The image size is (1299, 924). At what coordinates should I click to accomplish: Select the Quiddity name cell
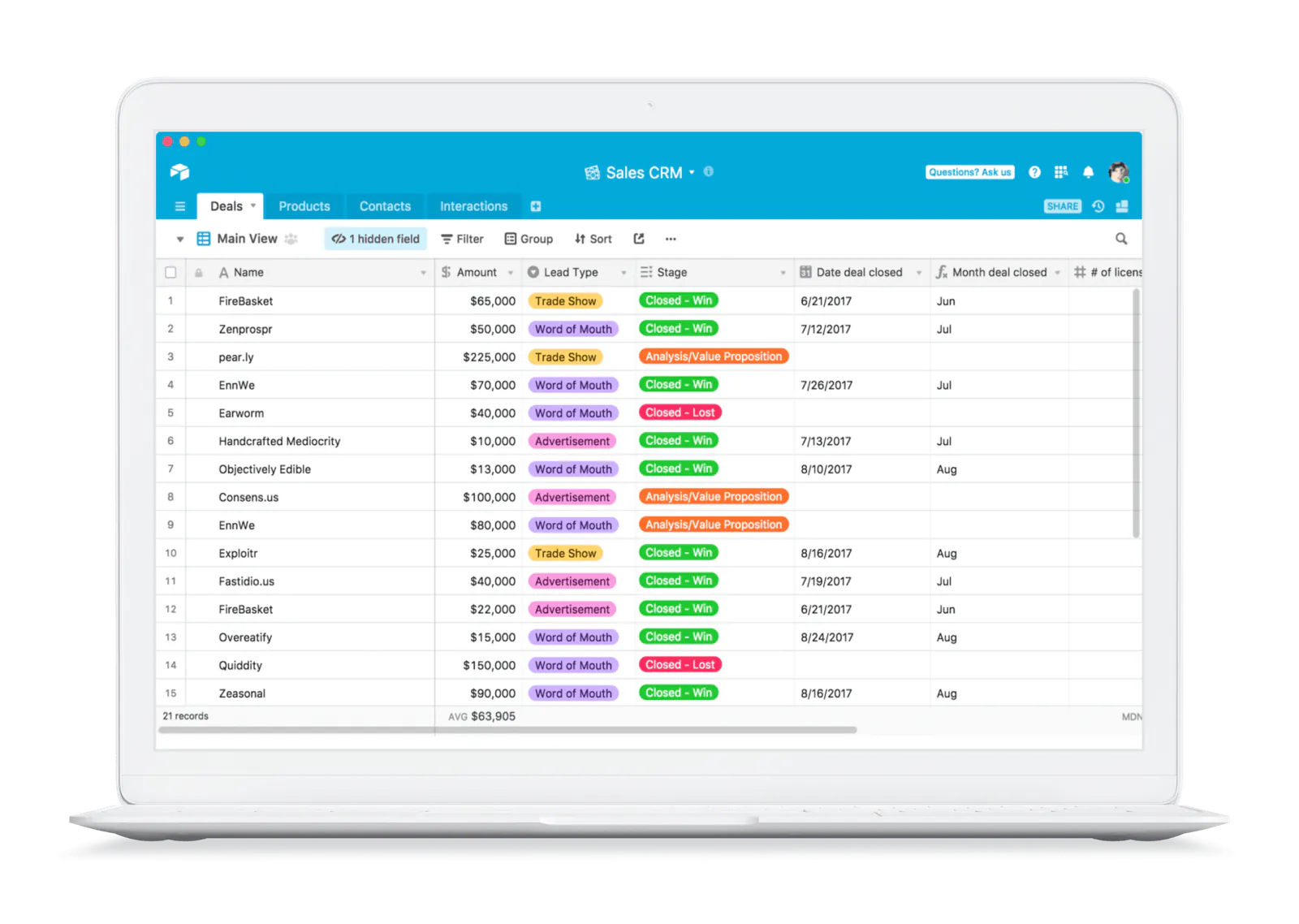pyautogui.click(x=310, y=665)
